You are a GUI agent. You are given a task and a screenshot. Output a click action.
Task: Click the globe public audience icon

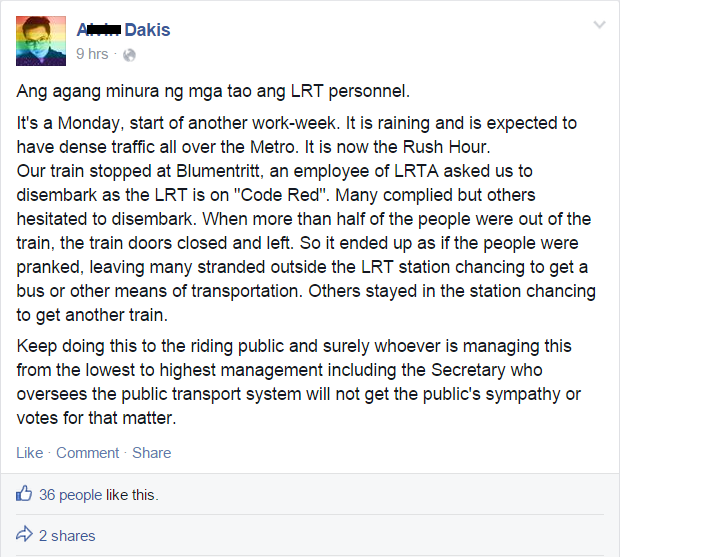tap(129, 55)
